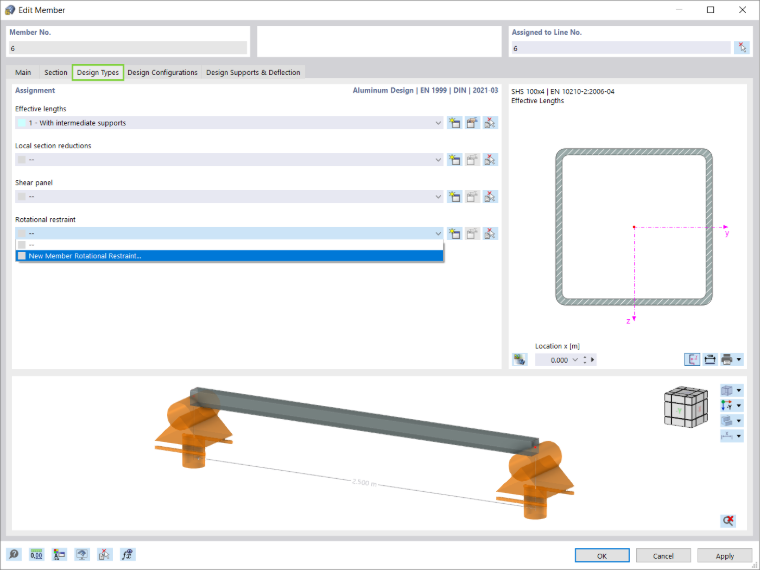
Task: Click the dimension line display icon
Action: click(x=727, y=436)
